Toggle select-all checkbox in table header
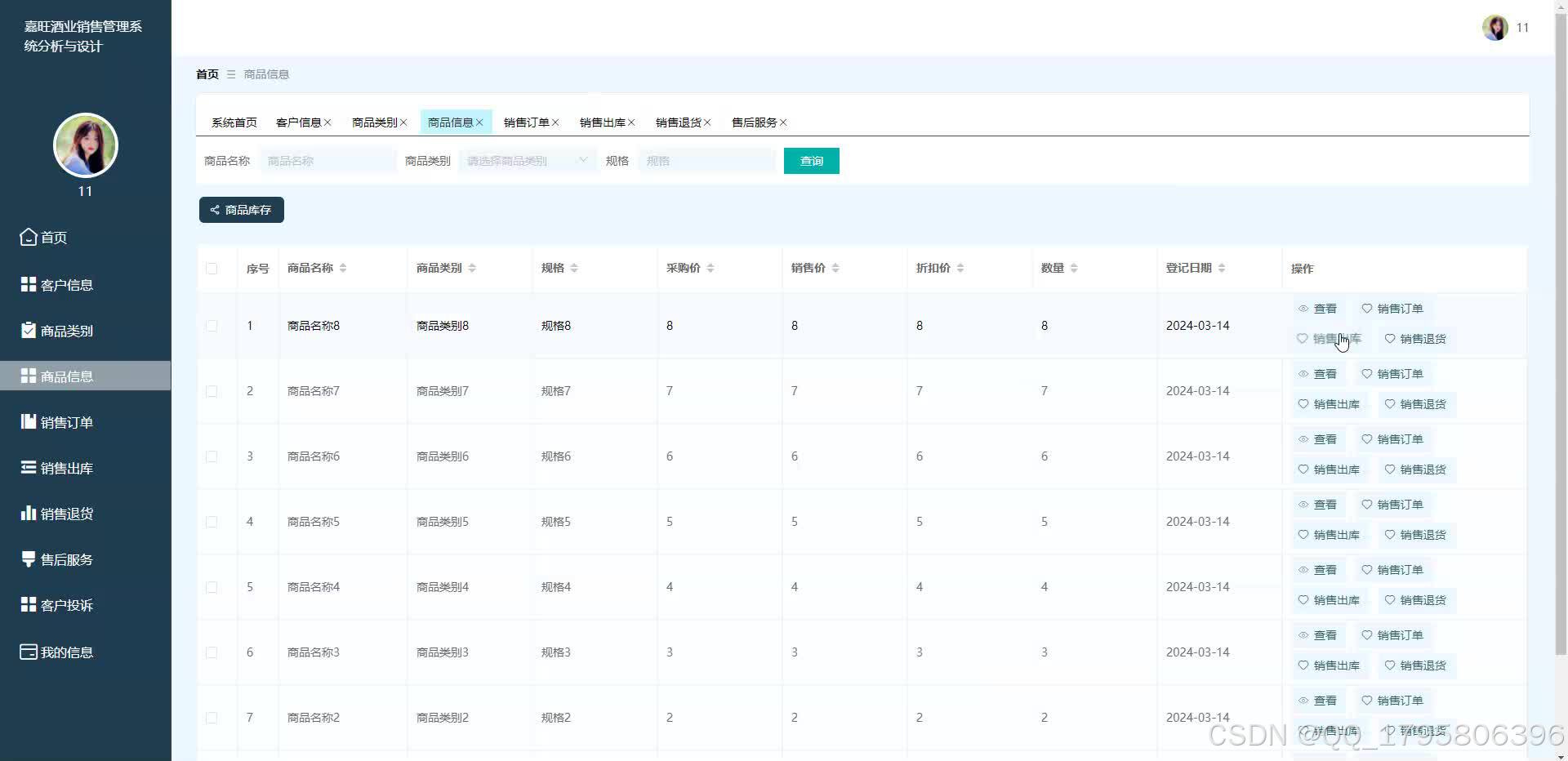This screenshot has width=1568, height=761. point(212,269)
